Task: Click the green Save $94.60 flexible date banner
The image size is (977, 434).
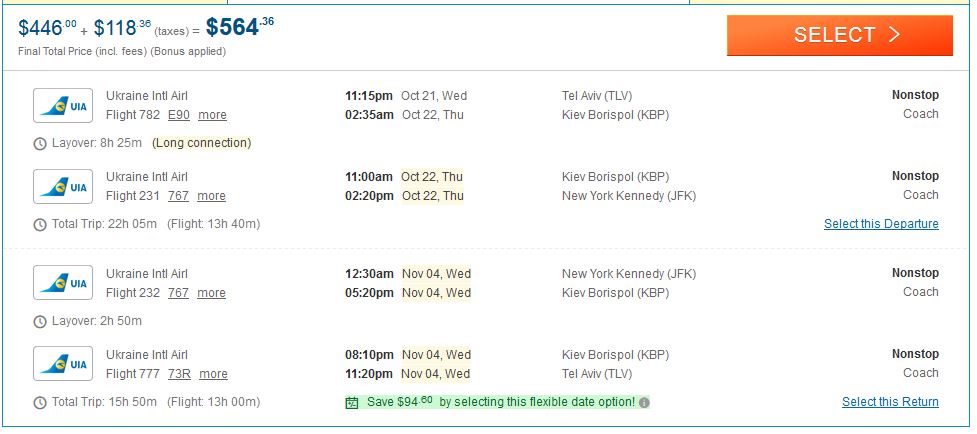Action: [490, 402]
